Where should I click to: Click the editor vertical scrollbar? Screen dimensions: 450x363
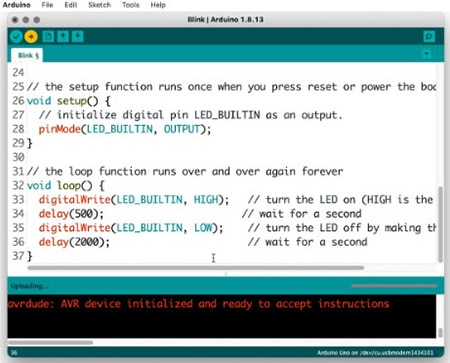(440, 224)
